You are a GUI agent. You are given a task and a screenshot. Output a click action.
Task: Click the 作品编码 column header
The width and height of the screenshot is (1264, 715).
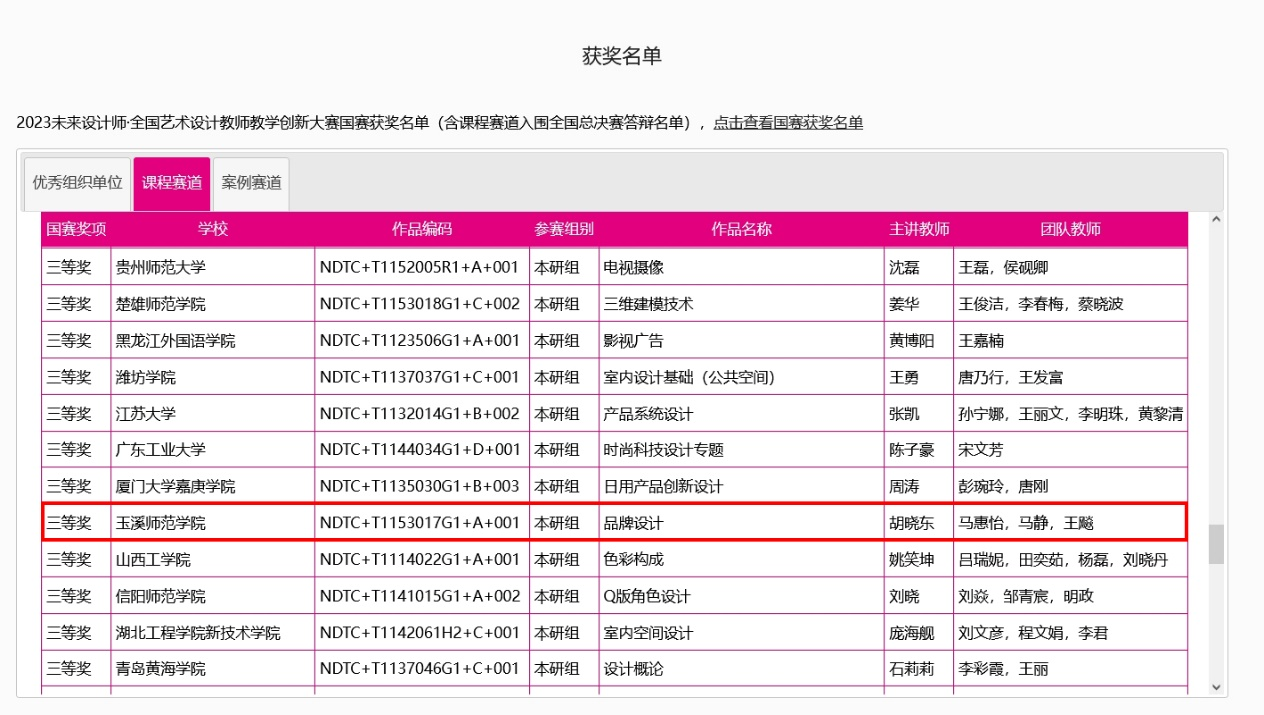pyautogui.click(x=421, y=229)
